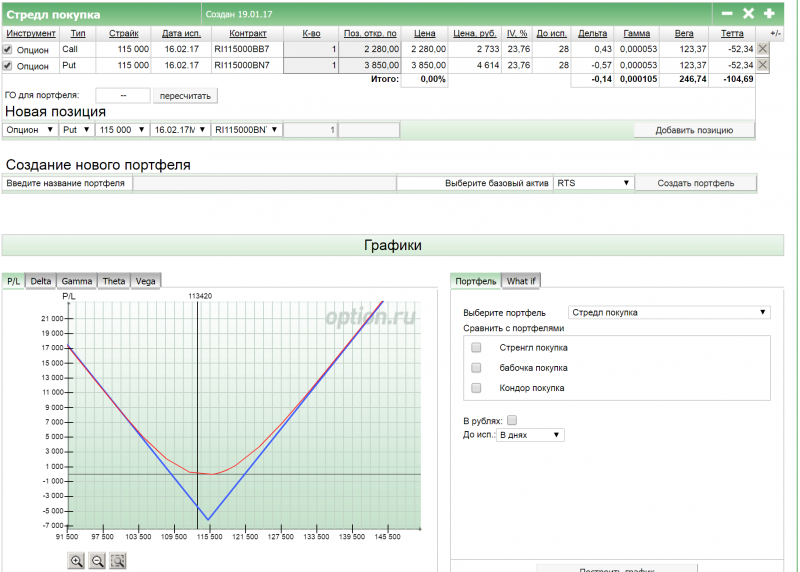Open the 'В днях' expiry dropdown
The height and width of the screenshot is (572, 800).
[531, 435]
